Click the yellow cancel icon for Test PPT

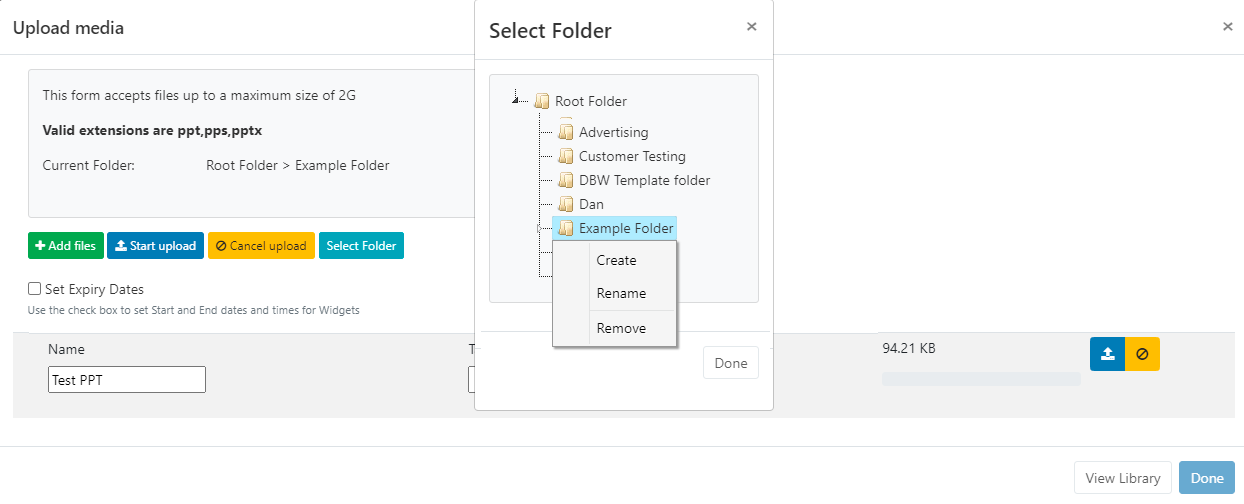(1142, 354)
